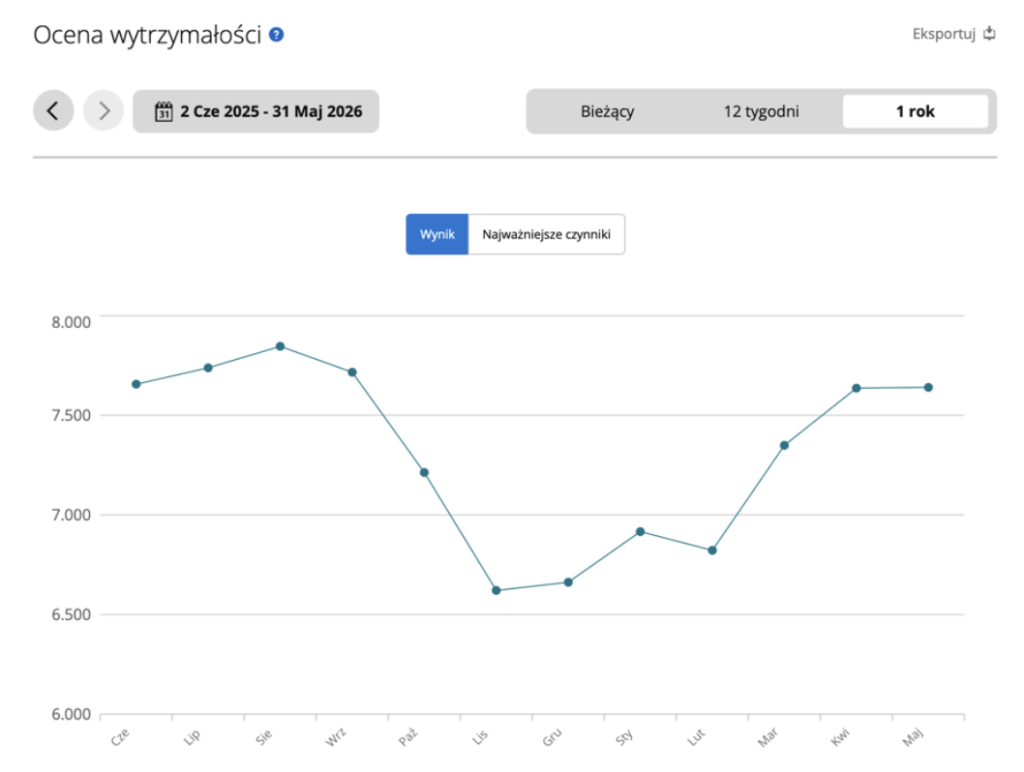Click the 7.500 y-axis label
This screenshot has height=772, width=1024.
tap(71, 415)
